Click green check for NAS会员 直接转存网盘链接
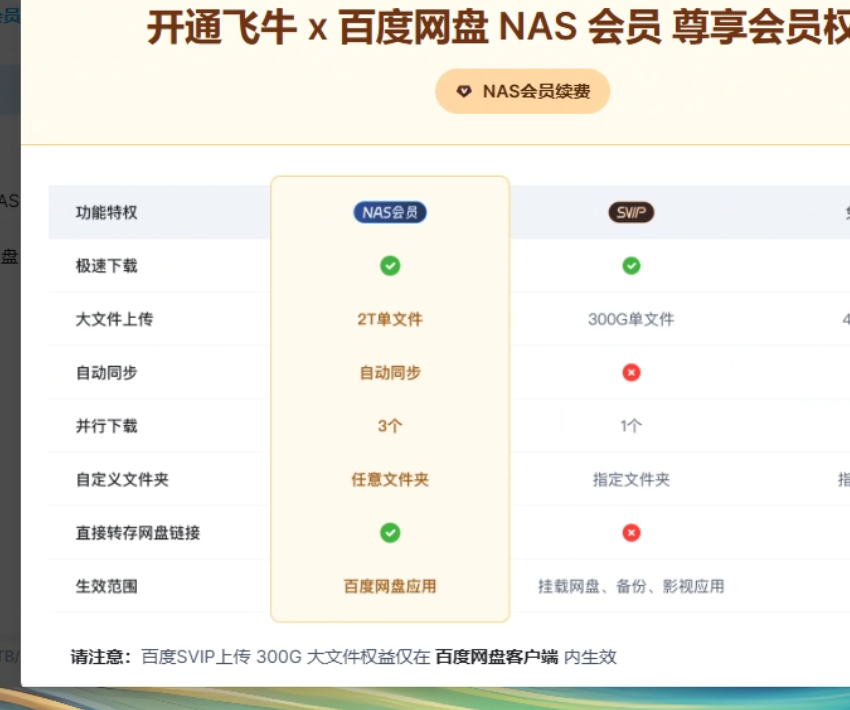 pos(390,533)
